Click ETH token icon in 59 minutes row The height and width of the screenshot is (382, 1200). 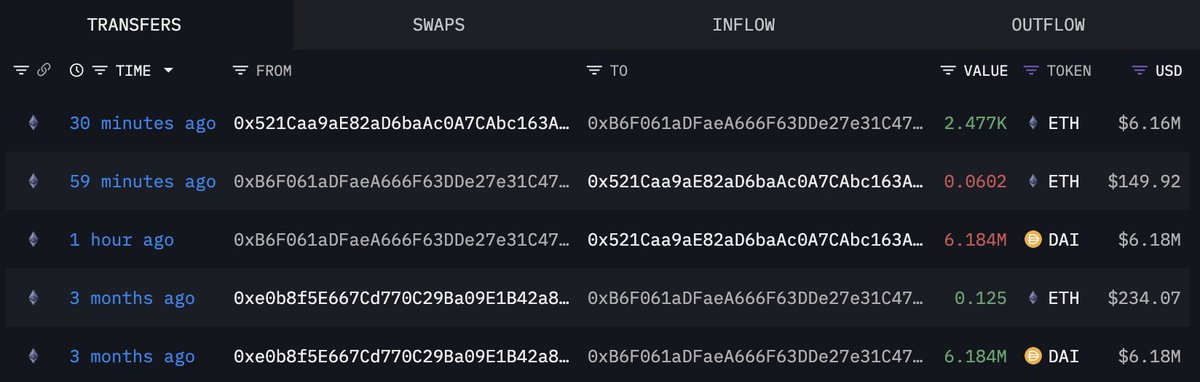1034,182
